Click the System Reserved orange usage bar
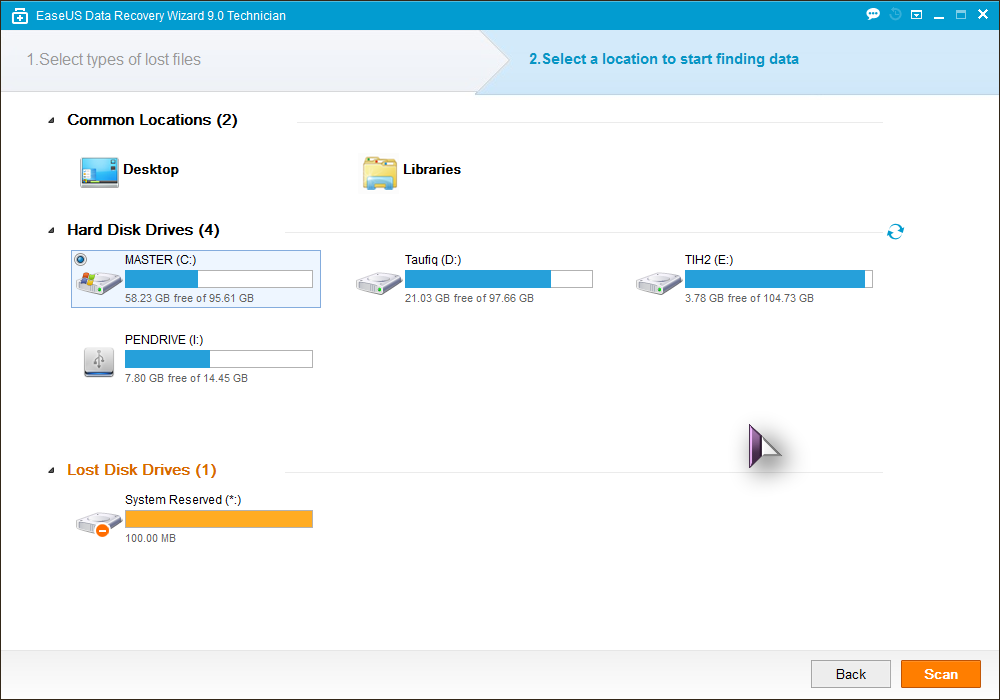 (219, 519)
